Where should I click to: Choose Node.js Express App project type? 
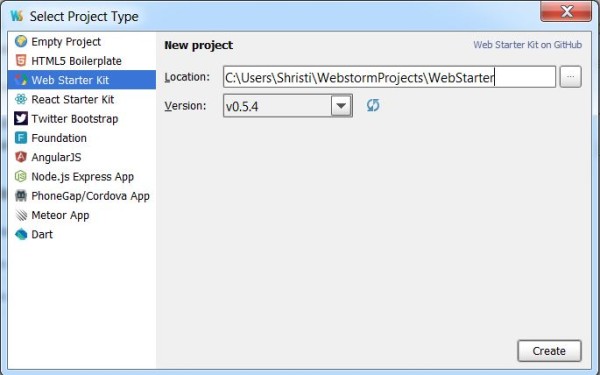(x=82, y=176)
